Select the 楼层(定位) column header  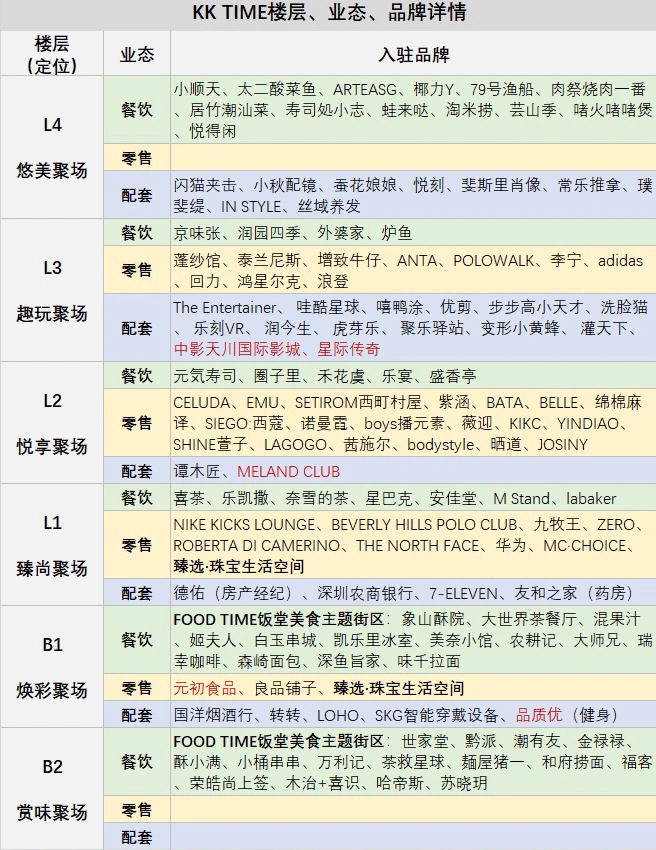[52, 54]
